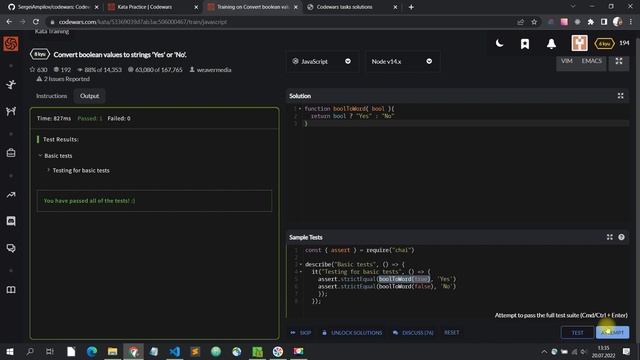Screen dimensions: 640x360
Task: Click the 'You have passed all of the tests!' message
Action: coord(89,201)
